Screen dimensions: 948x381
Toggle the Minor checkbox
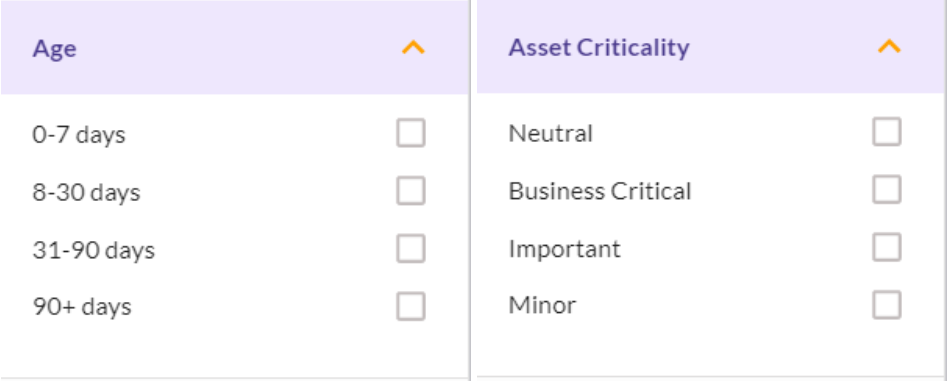pyautogui.click(x=887, y=305)
